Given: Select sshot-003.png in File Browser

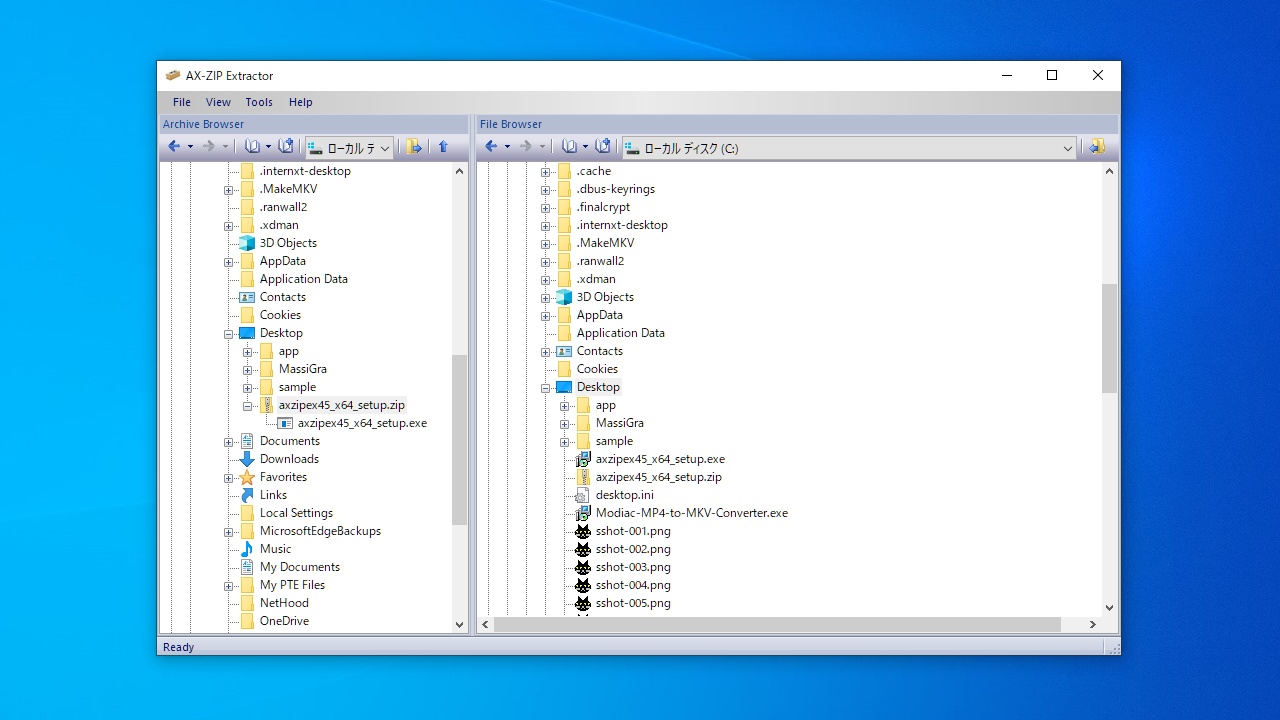Looking at the screenshot, I should click(x=633, y=567).
